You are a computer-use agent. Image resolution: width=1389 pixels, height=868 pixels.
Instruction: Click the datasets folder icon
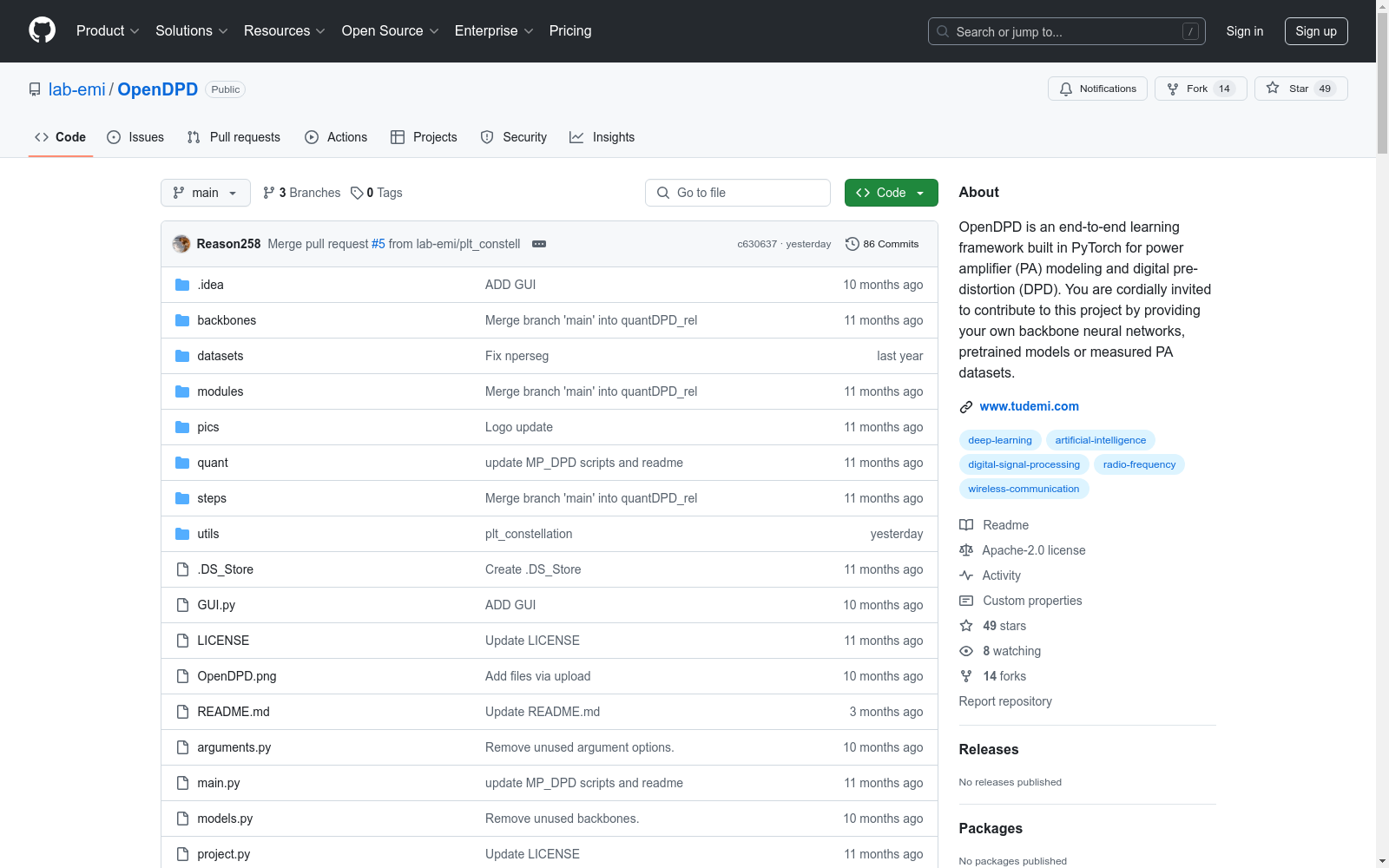[x=182, y=356]
